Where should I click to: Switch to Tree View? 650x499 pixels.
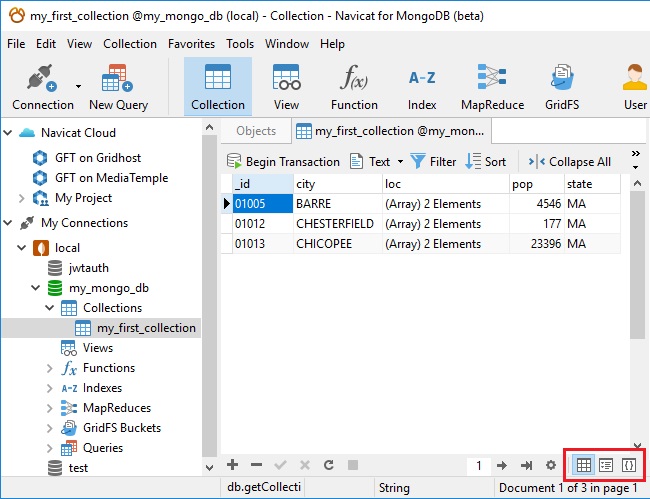606,465
